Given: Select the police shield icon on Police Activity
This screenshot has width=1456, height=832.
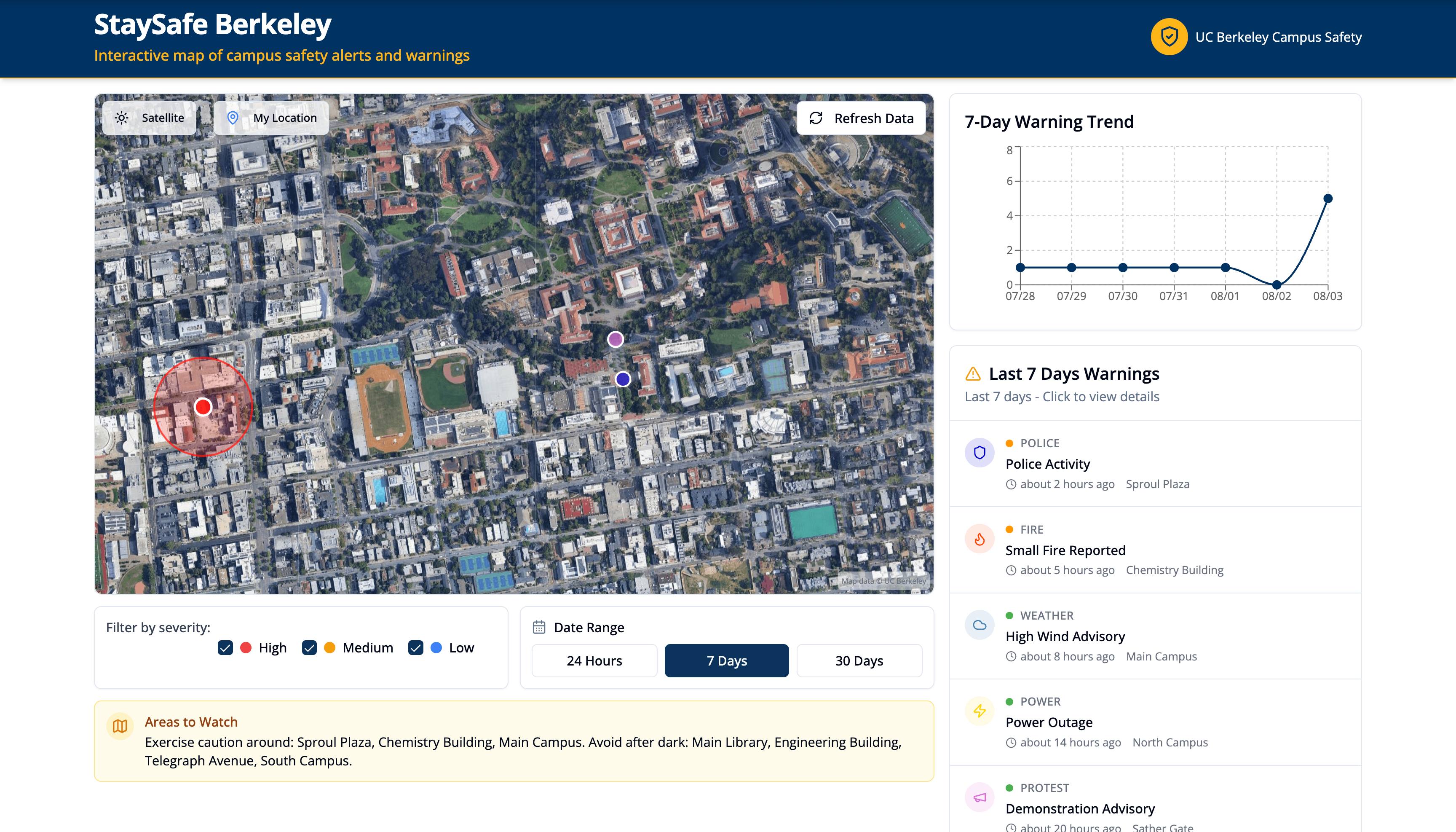Looking at the screenshot, I should [x=979, y=452].
